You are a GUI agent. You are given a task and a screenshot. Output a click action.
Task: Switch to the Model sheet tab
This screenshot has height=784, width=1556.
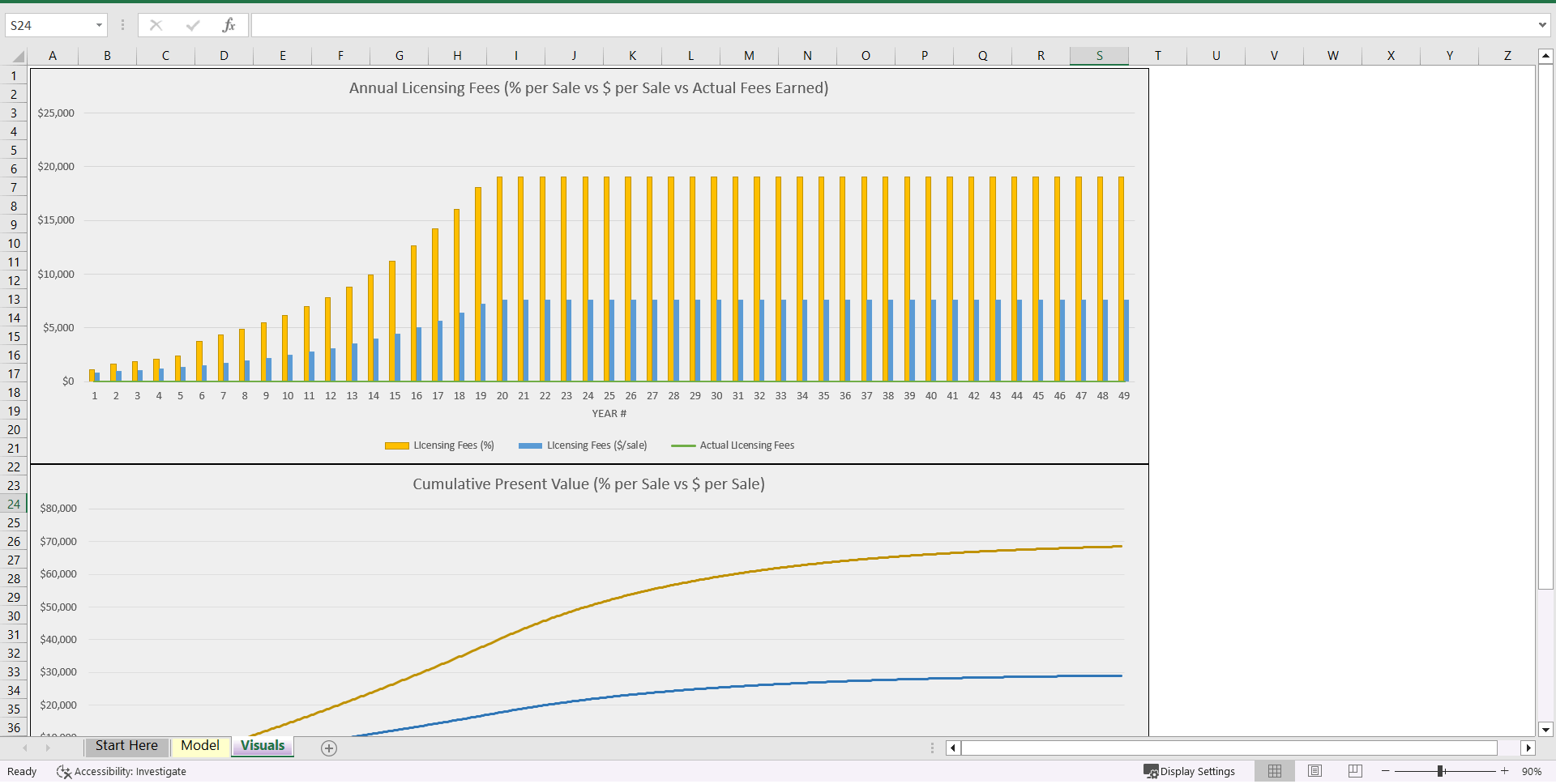click(x=199, y=746)
